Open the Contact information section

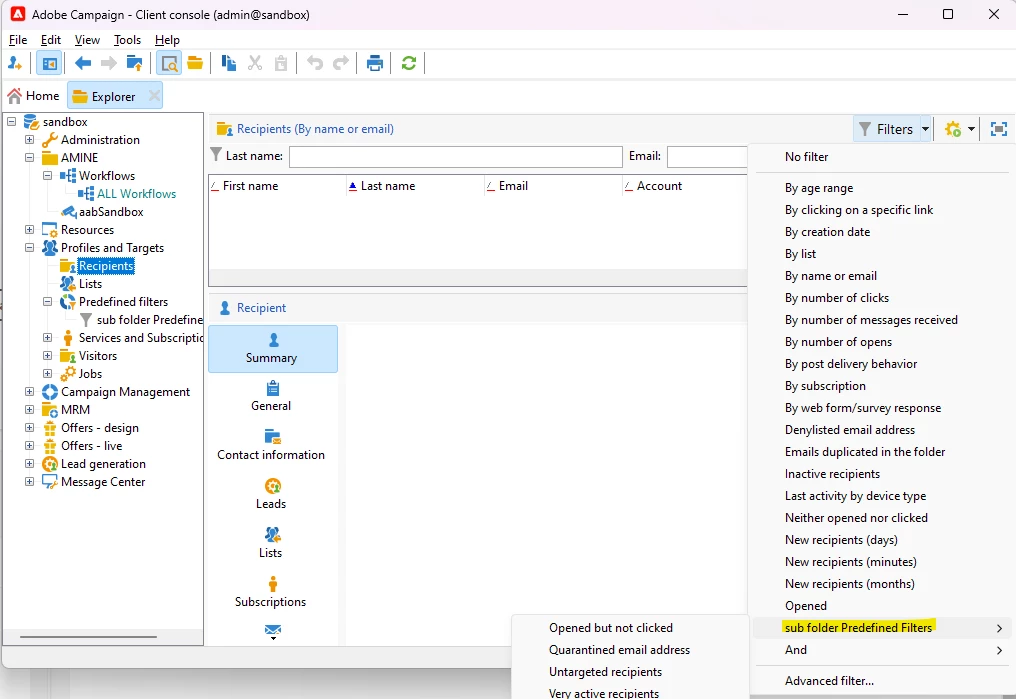(271, 445)
